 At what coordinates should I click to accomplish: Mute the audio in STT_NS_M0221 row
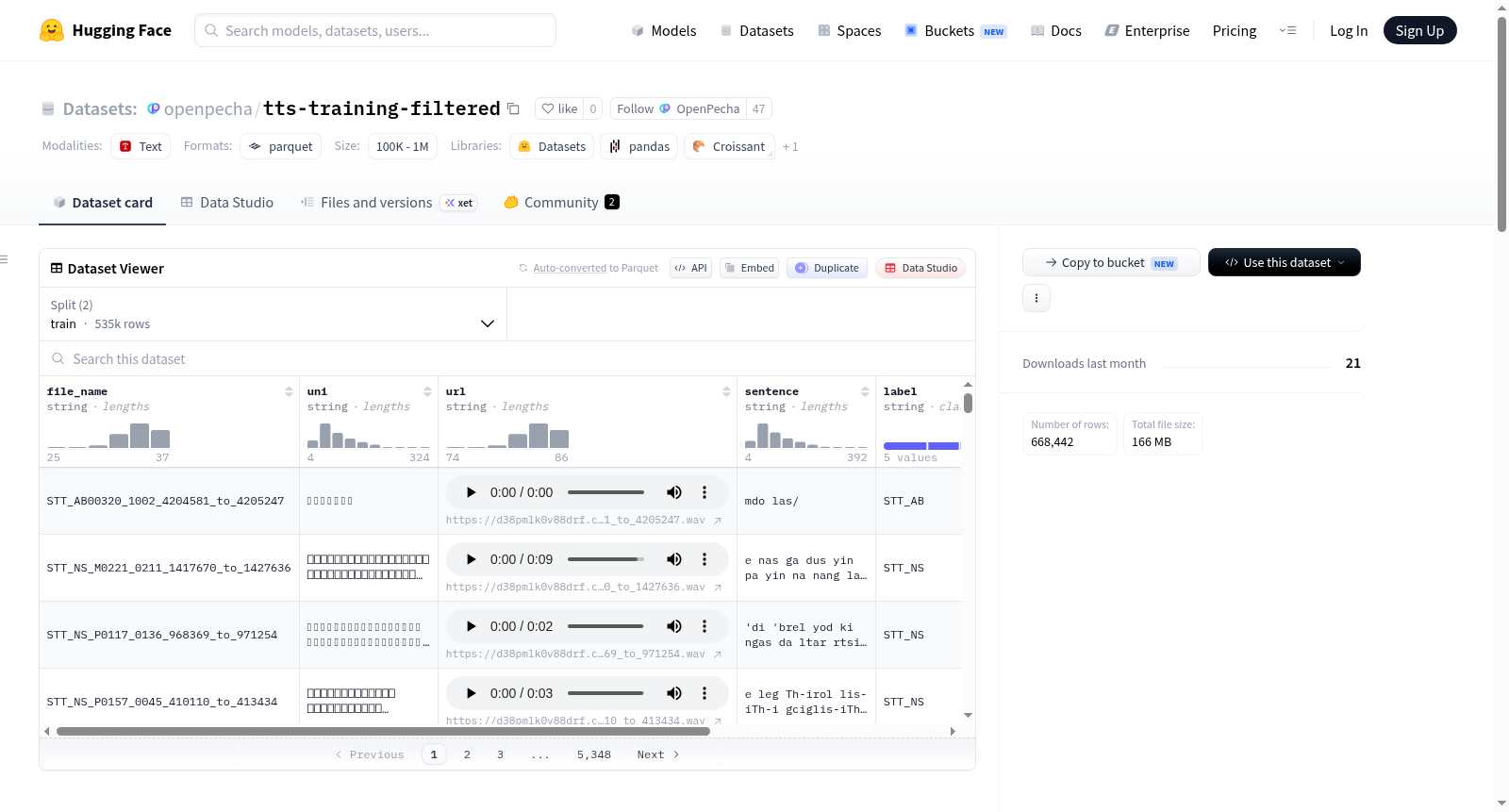click(674, 559)
